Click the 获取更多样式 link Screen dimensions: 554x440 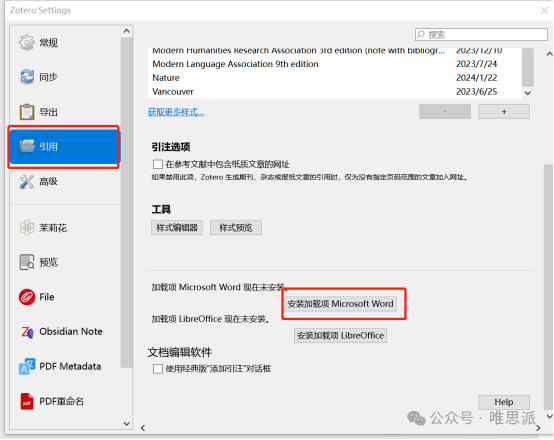coord(176,112)
